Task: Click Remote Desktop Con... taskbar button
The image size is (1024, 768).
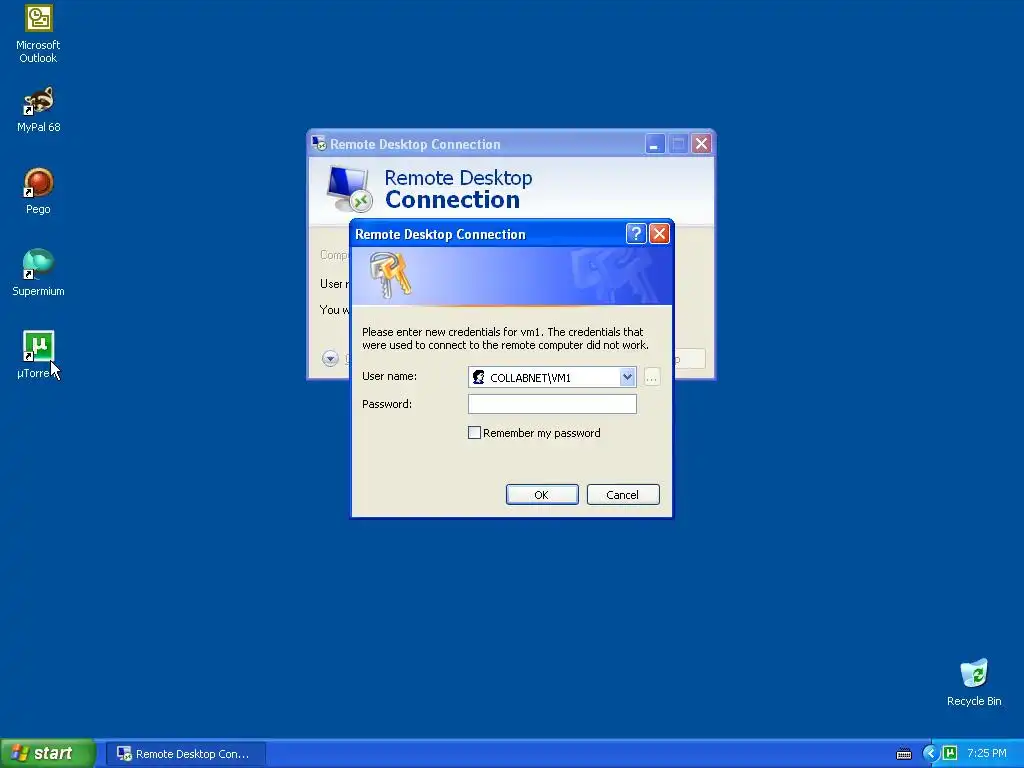Action: point(186,754)
